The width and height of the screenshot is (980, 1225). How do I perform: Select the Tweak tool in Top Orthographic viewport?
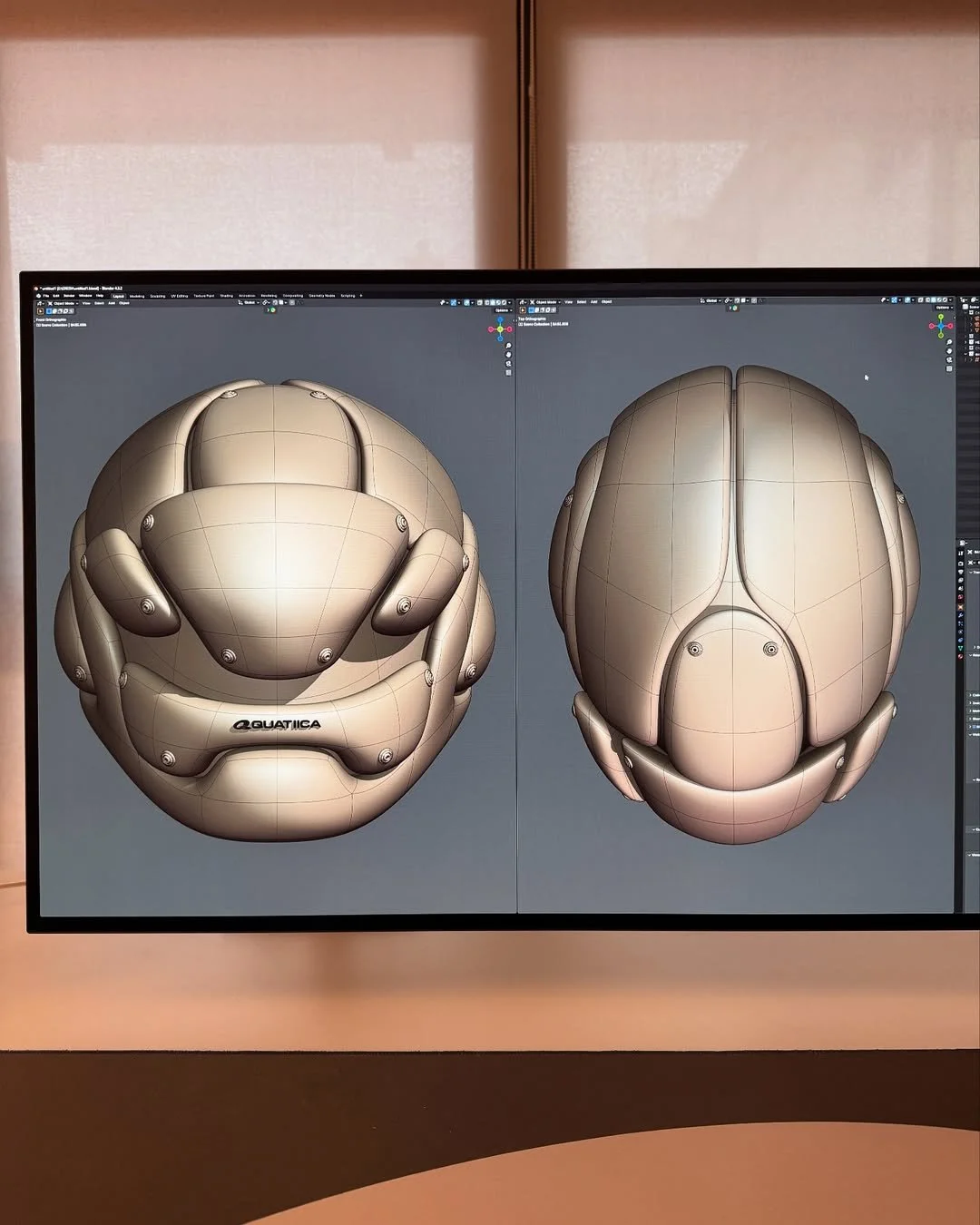point(523,310)
